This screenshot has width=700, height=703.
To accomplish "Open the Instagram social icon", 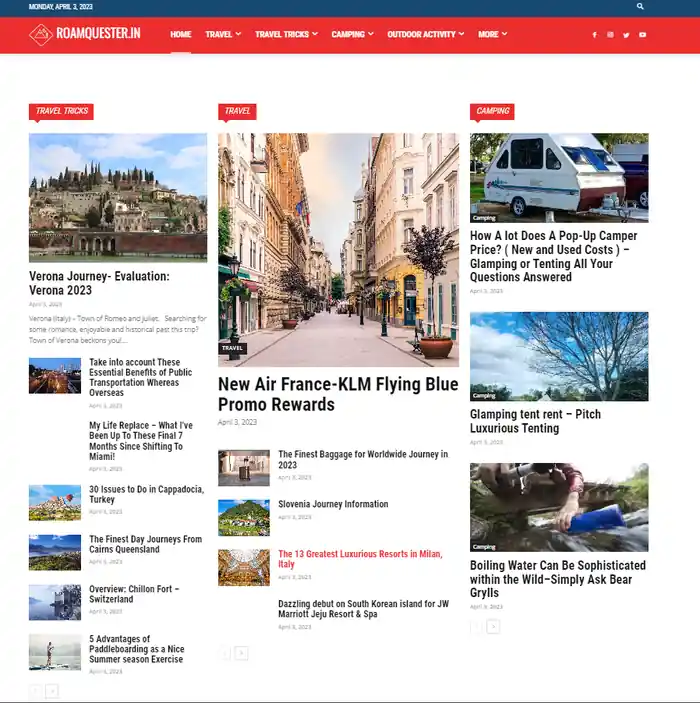I will [610, 35].
